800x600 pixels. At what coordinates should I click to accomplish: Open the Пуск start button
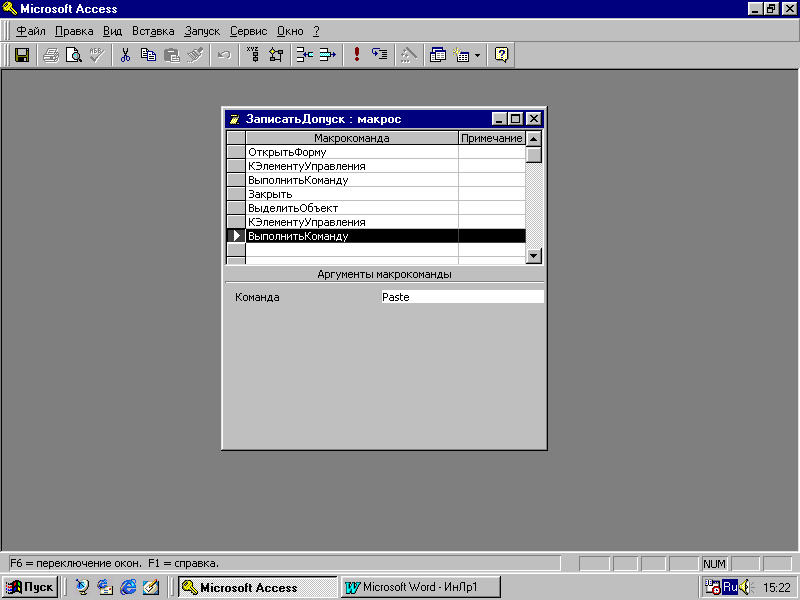pos(30,587)
